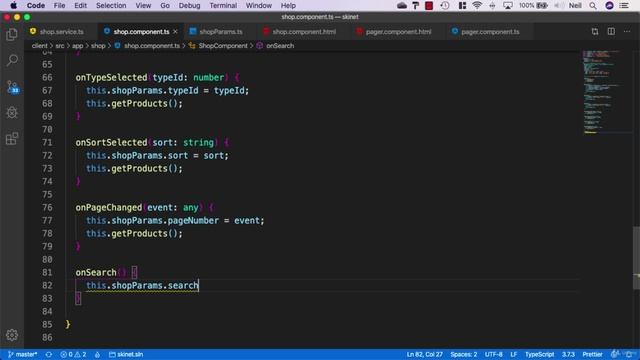This screenshot has height=360, width=640.
Task: Click onPageChanged method name
Action: tap(109, 207)
